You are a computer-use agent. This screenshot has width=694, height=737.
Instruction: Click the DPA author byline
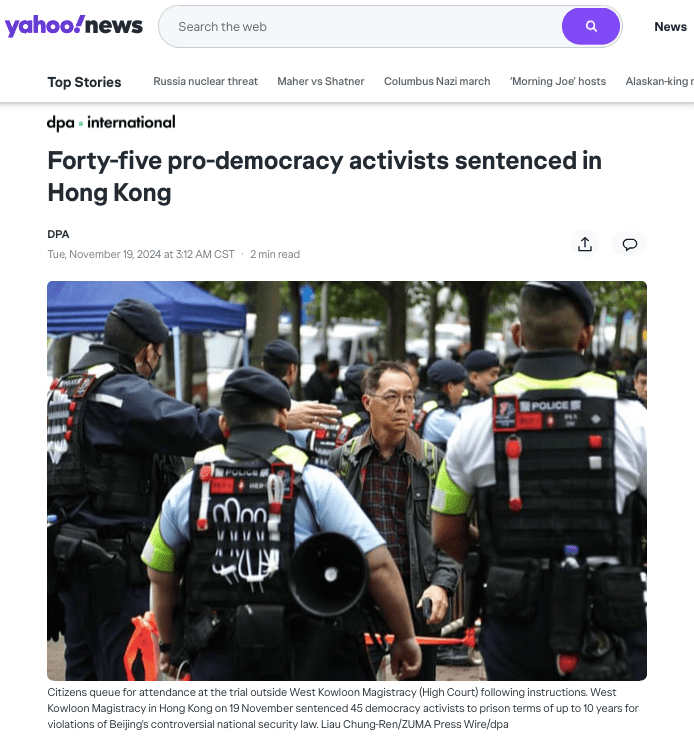[58, 234]
